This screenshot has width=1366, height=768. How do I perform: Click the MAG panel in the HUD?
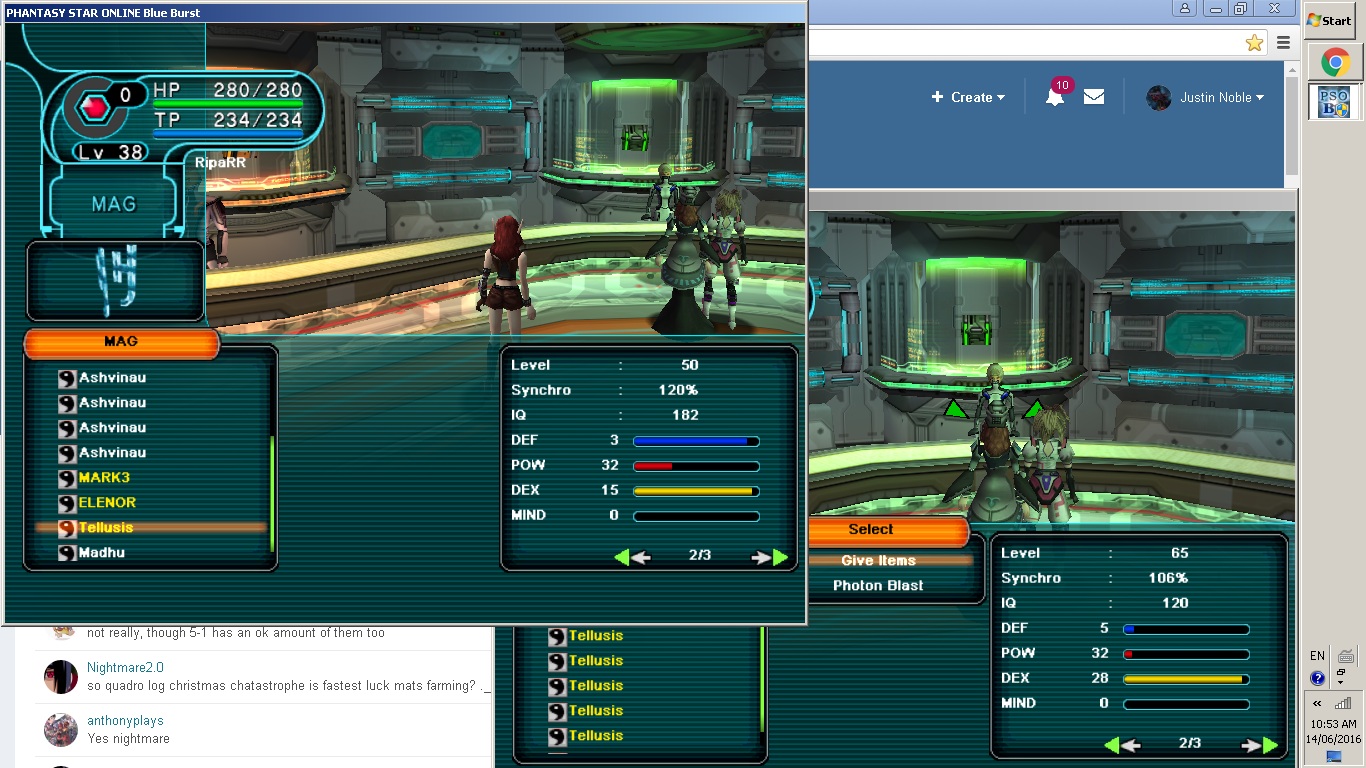coord(113,204)
